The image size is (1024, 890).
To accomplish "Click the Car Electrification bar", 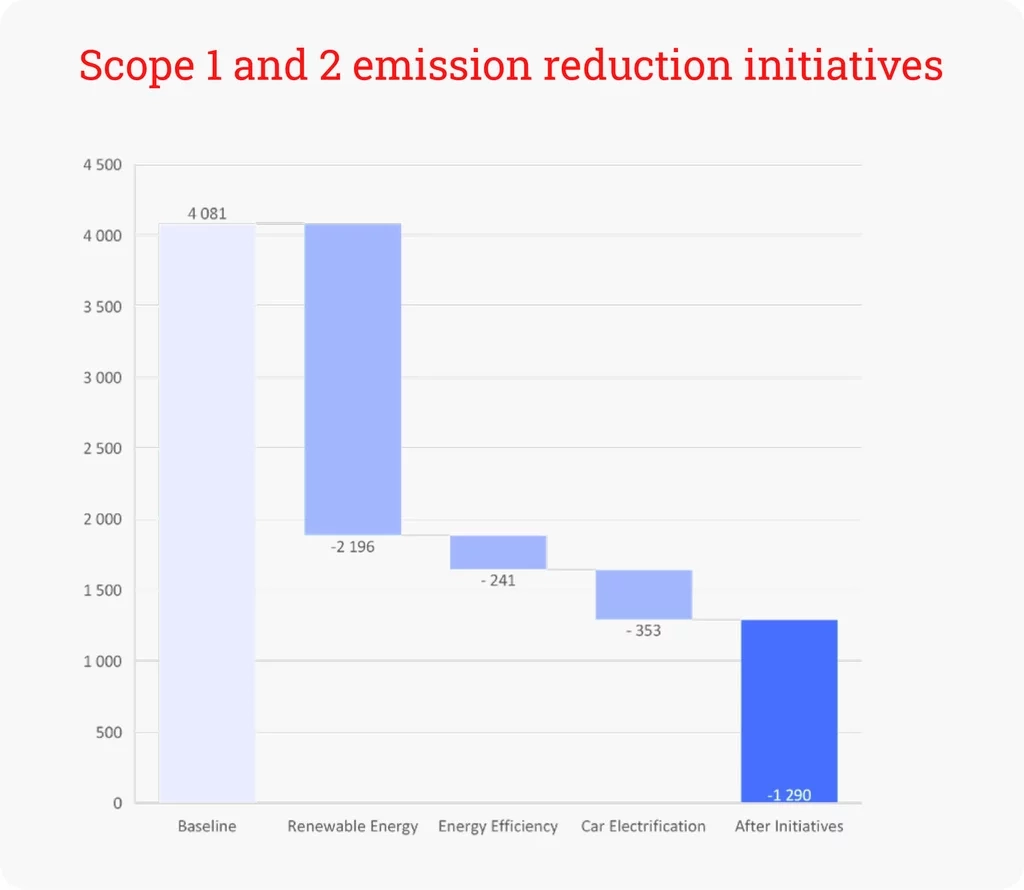I will 644,594.
